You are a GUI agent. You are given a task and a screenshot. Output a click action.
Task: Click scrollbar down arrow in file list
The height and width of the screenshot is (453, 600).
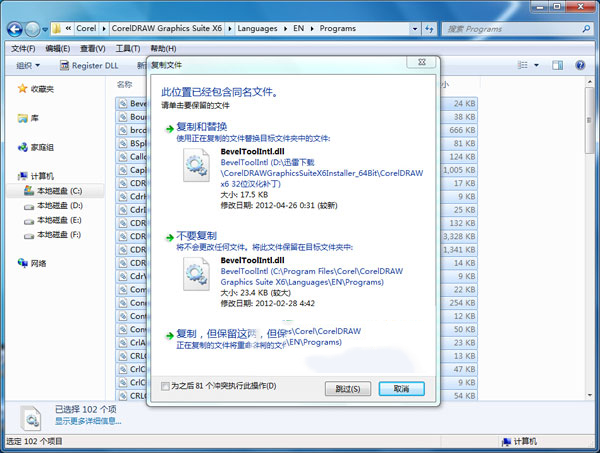[x=589, y=395]
